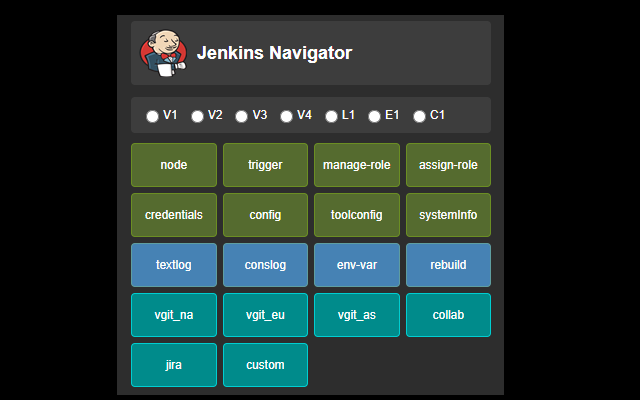View systemInfo button
This screenshot has height=400, width=640.
(448, 215)
